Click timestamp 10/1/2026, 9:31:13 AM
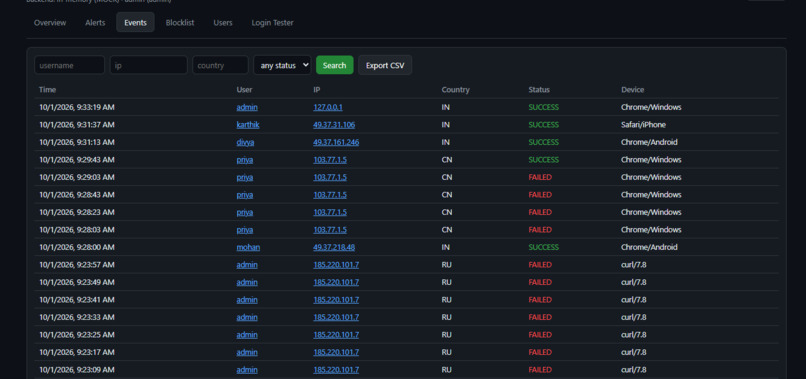The height and width of the screenshot is (379, 806). click(x=77, y=142)
